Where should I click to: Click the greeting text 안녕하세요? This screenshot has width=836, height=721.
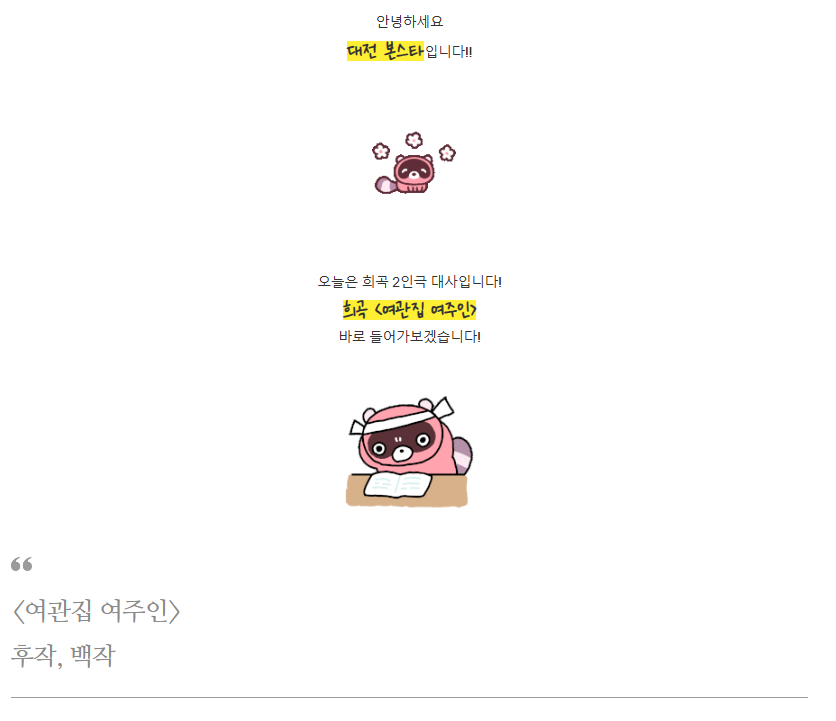pyautogui.click(x=409, y=21)
